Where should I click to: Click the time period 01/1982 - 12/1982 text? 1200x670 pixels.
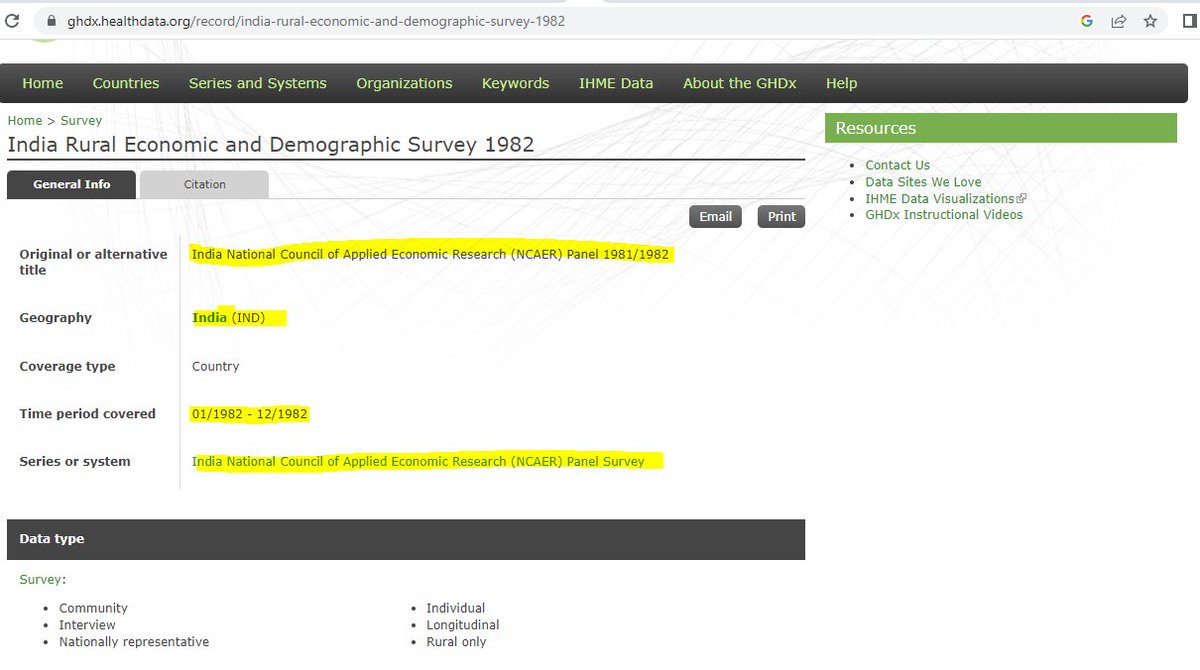pyautogui.click(x=249, y=413)
